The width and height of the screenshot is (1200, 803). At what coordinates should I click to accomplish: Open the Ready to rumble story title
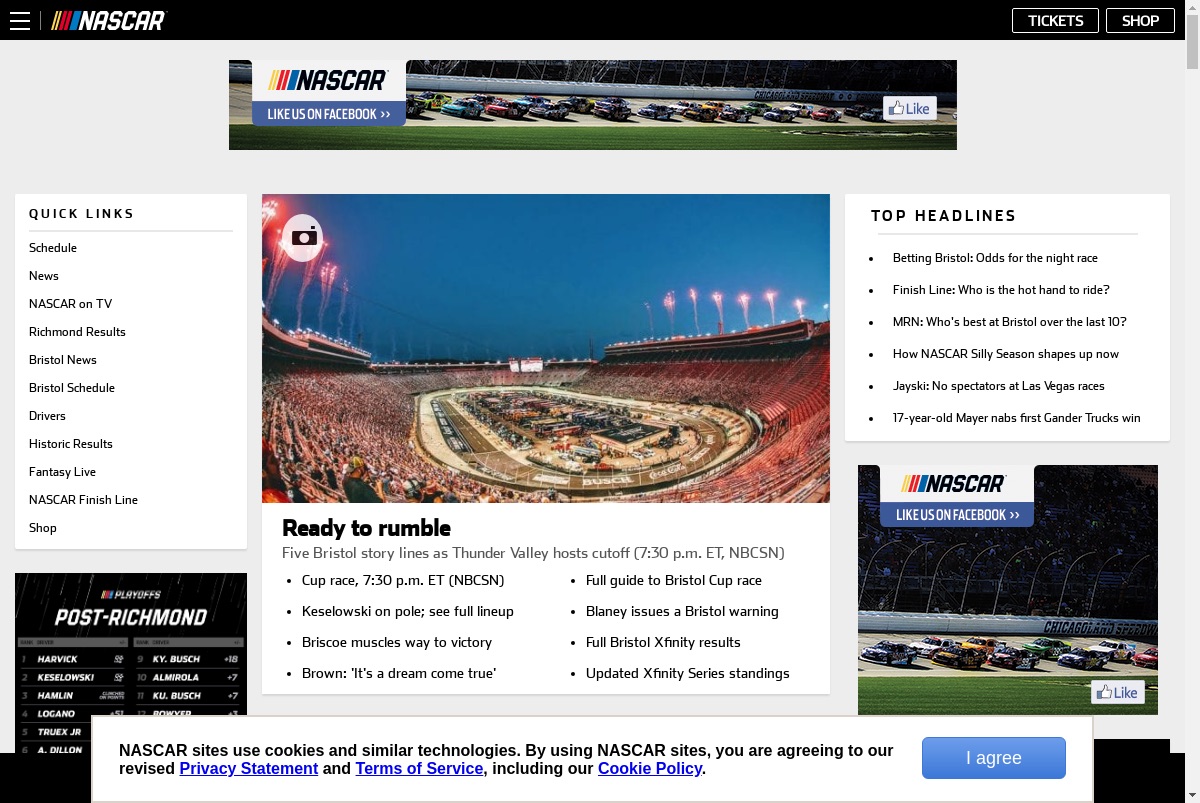[366, 528]
